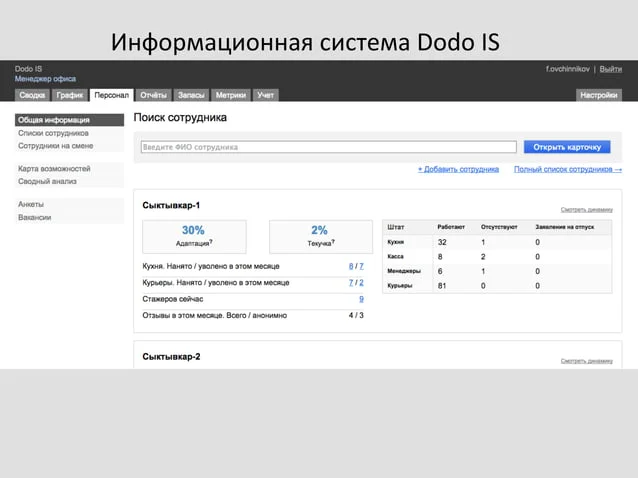Open Сводный анализ in sidebar
This screenshot has width=638, height=478.
coord(47,181)
